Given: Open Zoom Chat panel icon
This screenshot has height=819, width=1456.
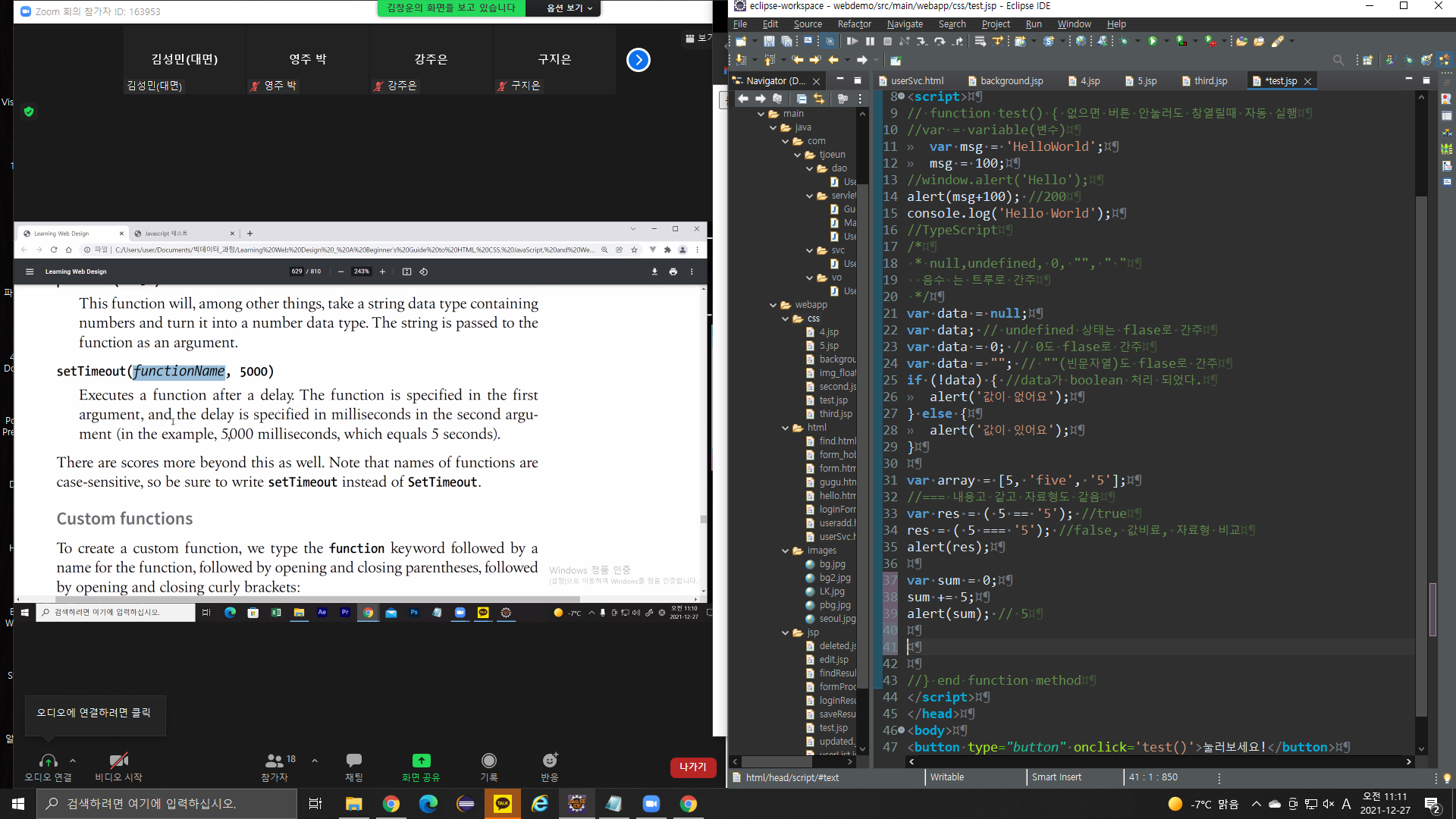Looking at the screenshot, I should (353, 761).
